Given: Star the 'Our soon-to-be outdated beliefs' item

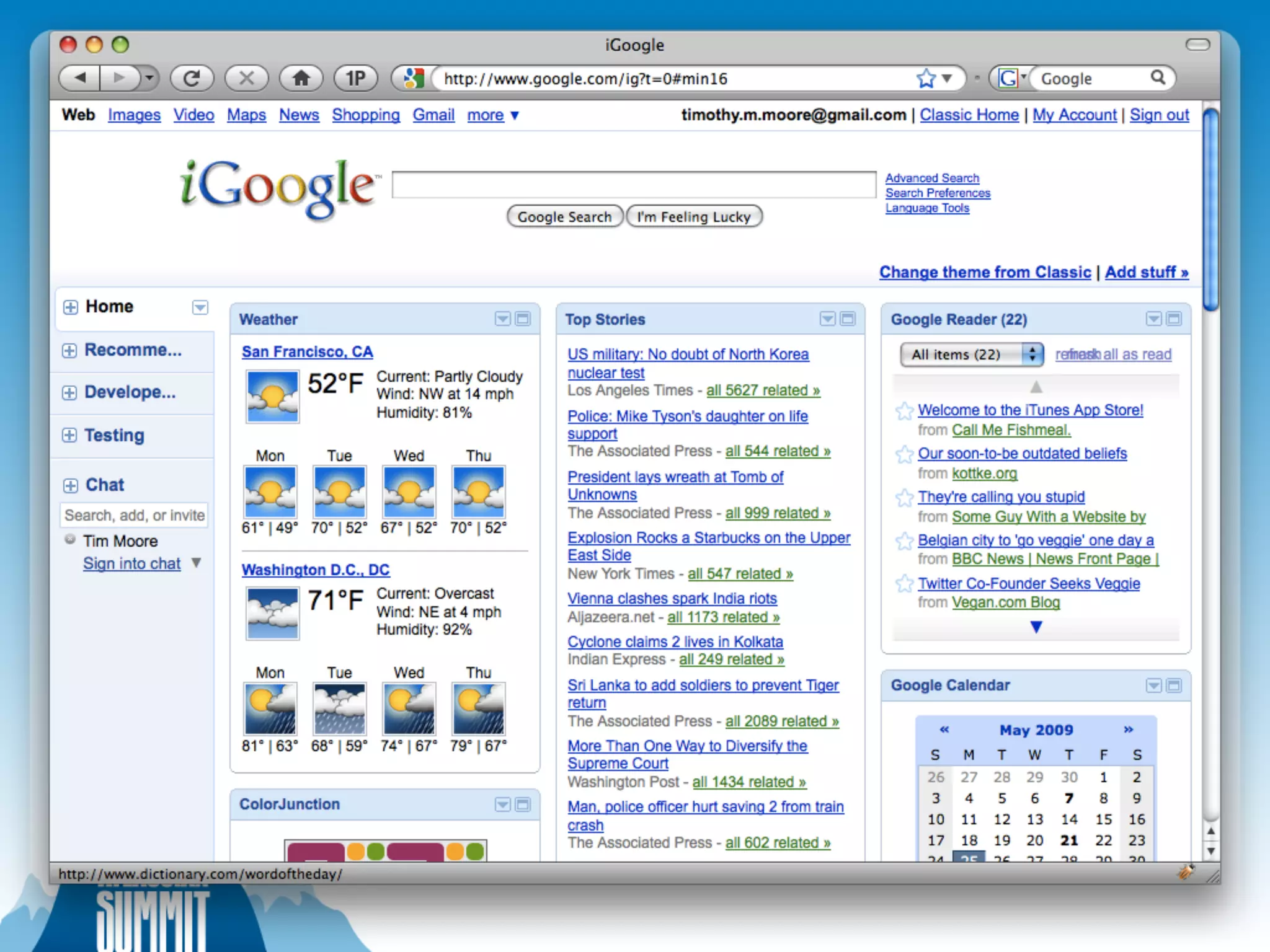Looking at the screenshot, I should (905, 454).
